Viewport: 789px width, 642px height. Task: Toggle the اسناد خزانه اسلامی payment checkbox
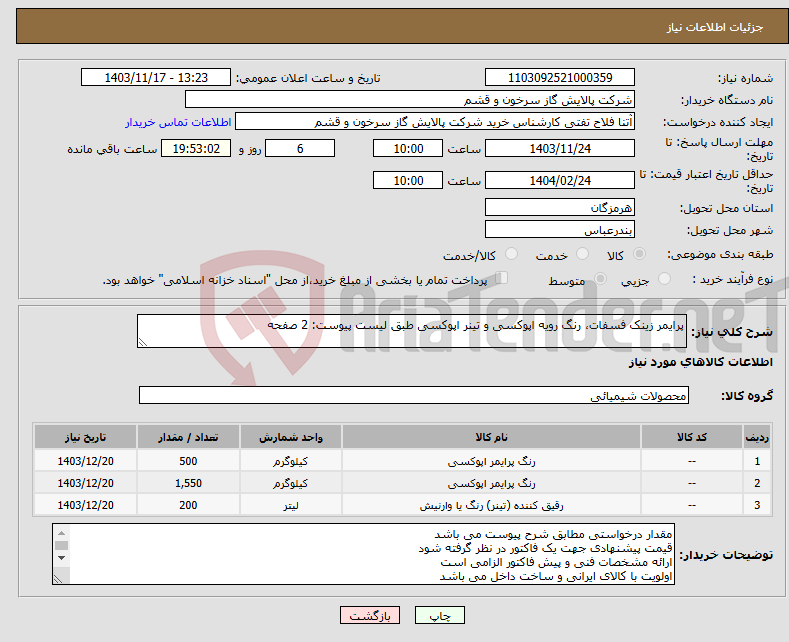pos(501,278)
